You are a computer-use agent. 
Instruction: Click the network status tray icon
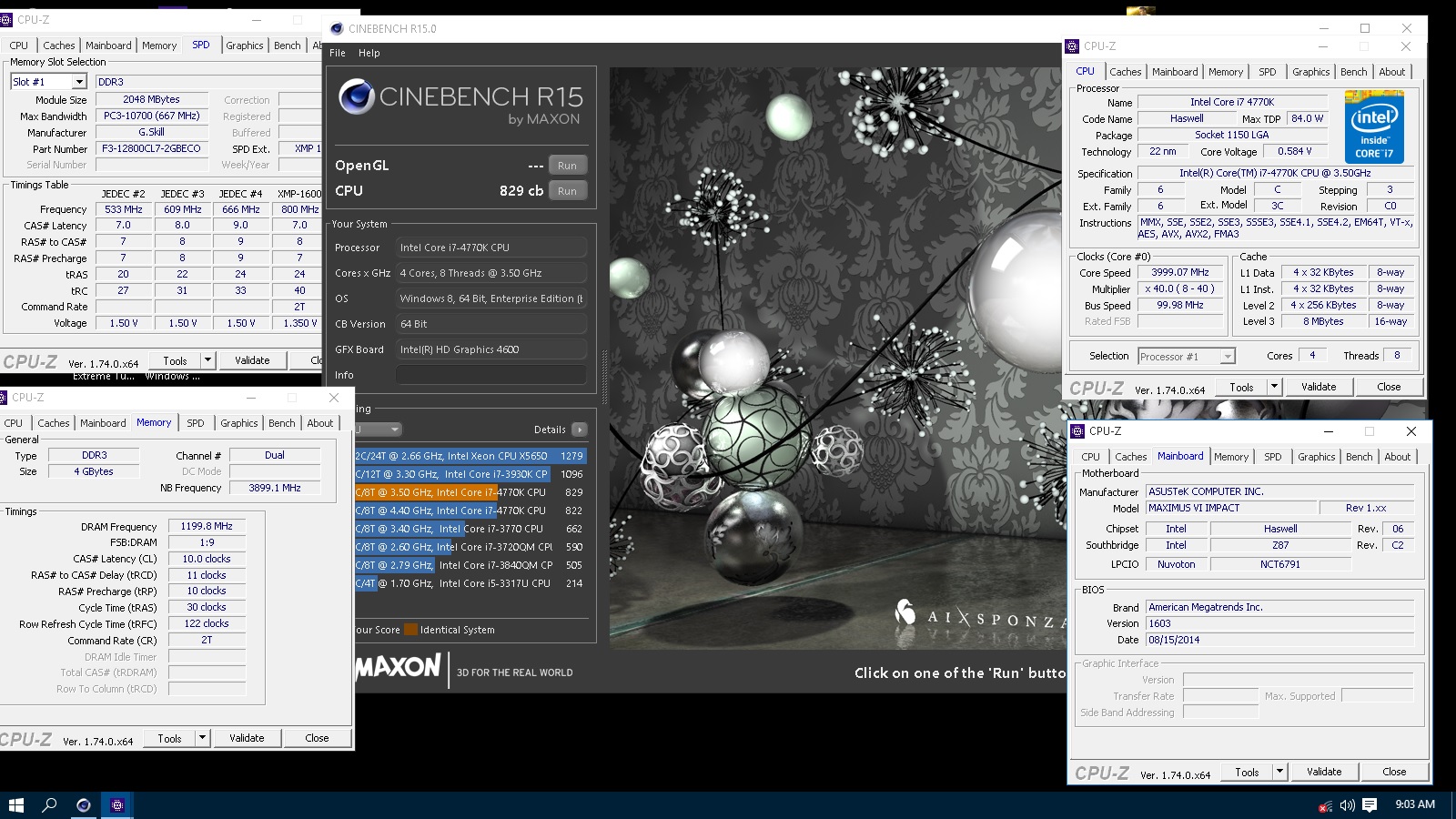(x=1326, y=805)
